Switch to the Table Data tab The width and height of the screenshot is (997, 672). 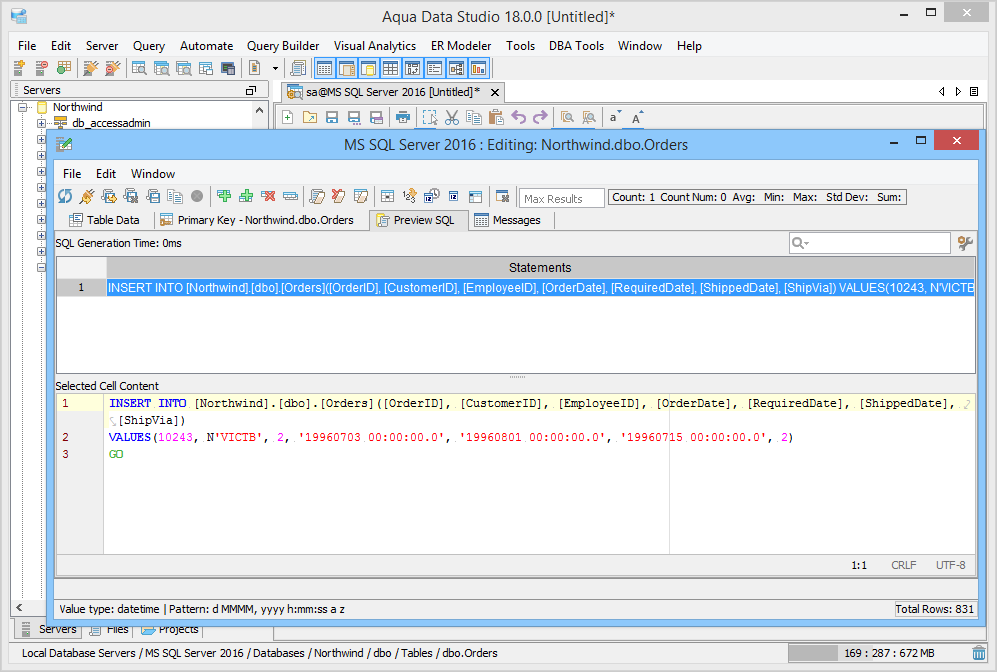pyautogui.click(x=104, y=220)
